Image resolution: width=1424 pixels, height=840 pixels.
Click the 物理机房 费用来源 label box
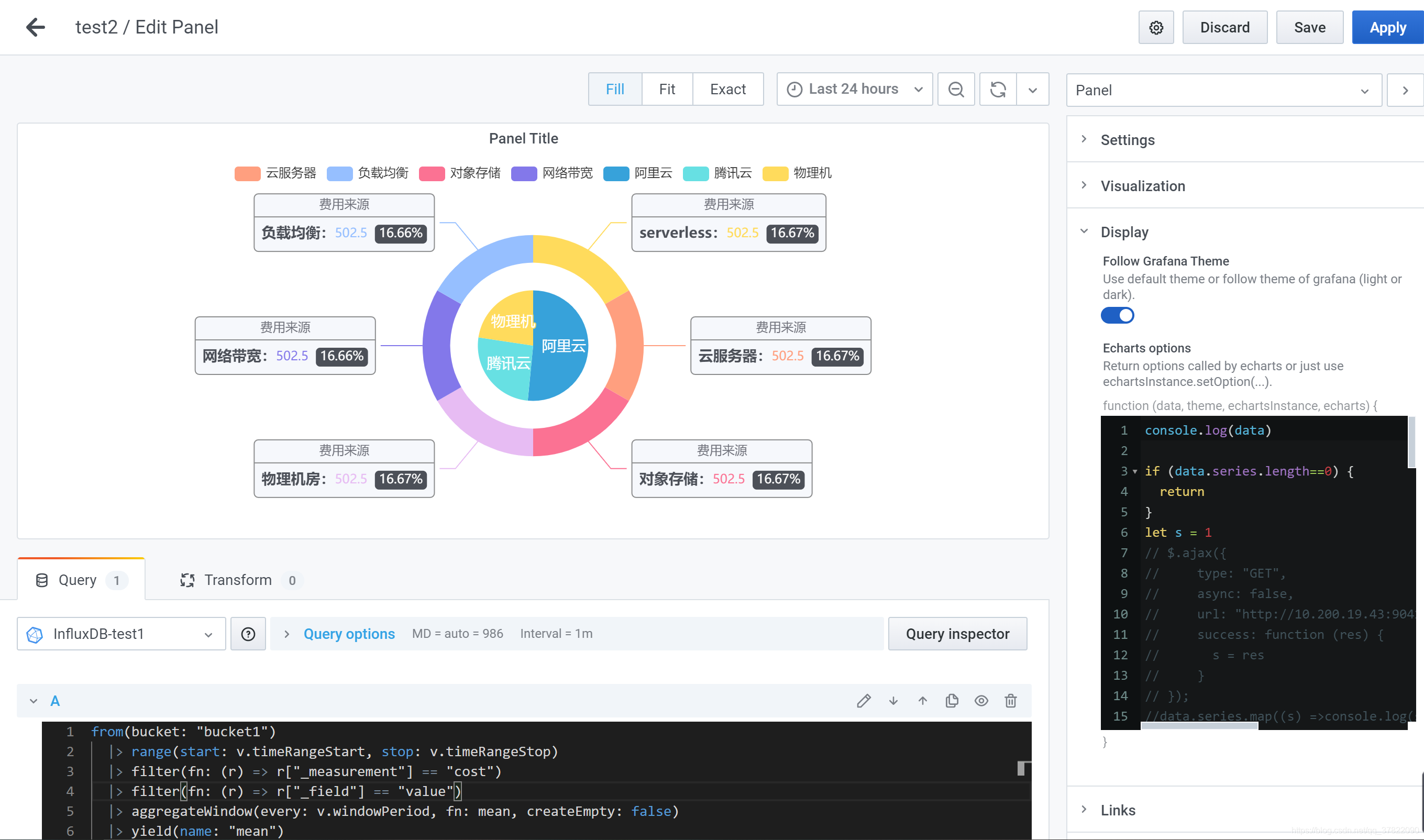pyautogui.click(x=344, y=468)
